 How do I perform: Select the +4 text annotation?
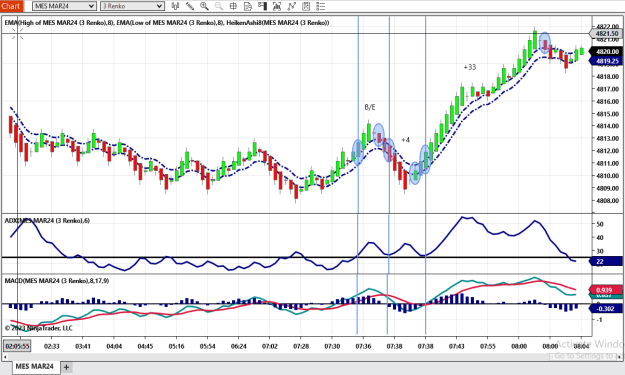click(405, 140)
